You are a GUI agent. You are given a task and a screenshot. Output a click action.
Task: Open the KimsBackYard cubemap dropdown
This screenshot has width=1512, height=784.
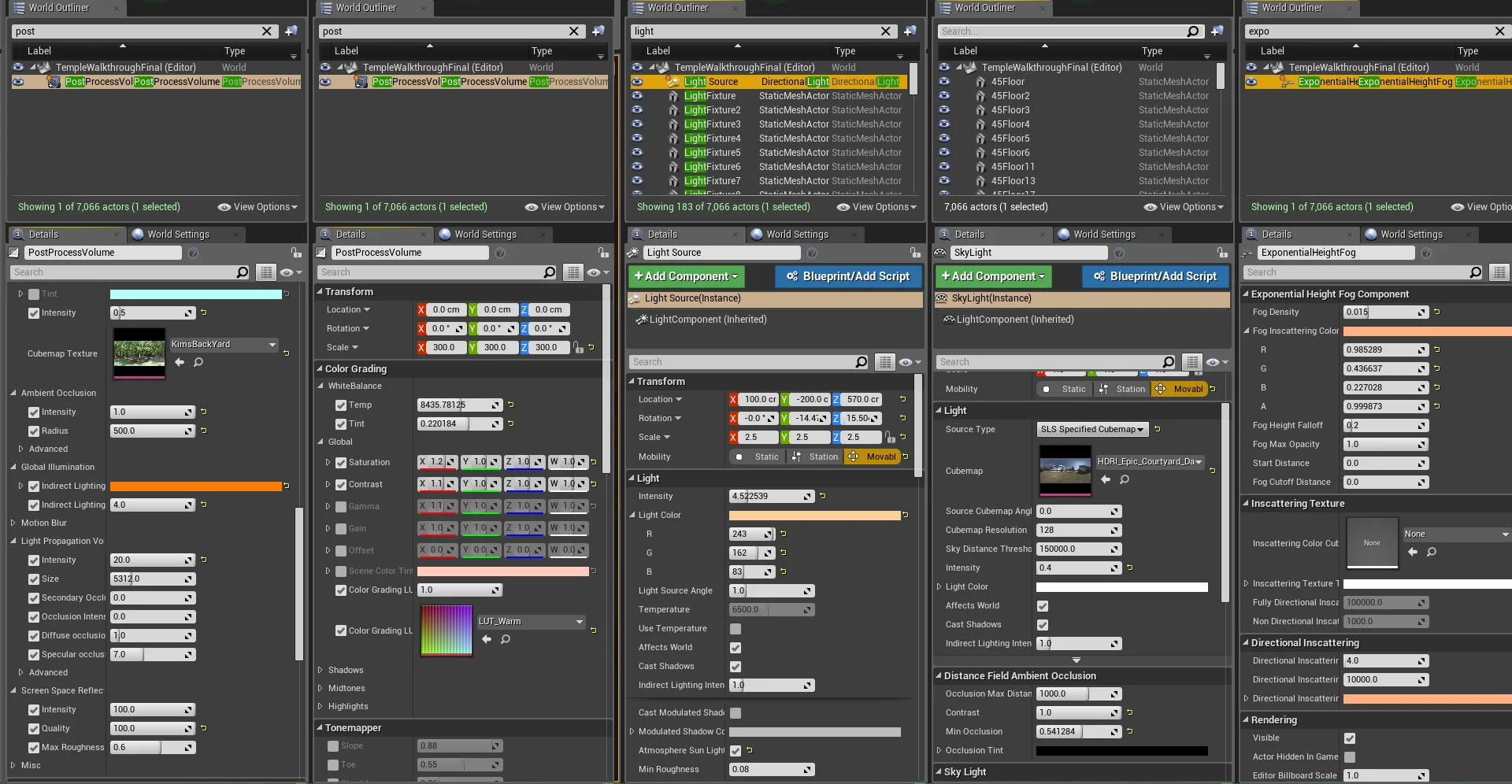tap(224, 345)
